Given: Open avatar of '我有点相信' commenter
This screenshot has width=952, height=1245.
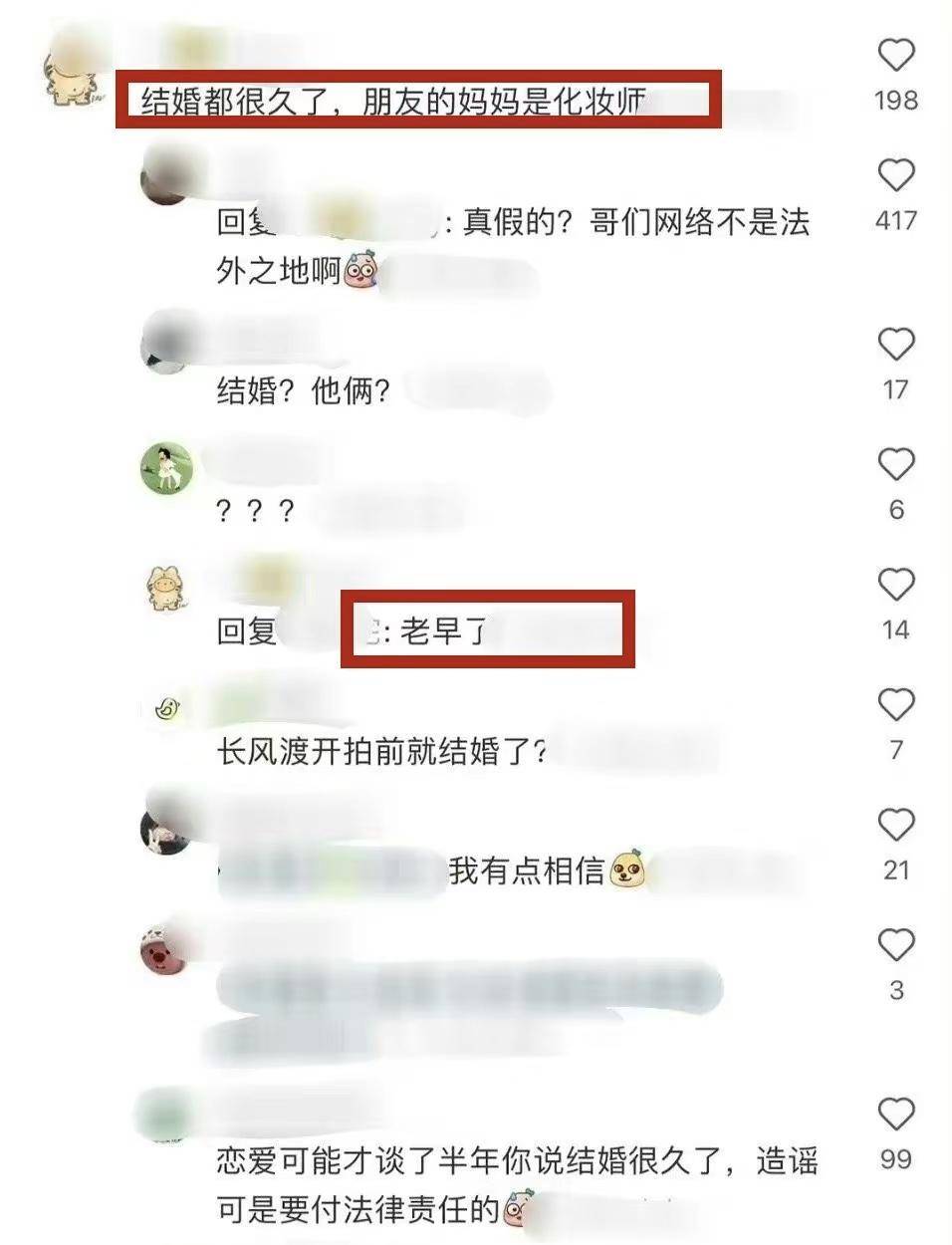Looking at the screenshot, I should pyautogui.click(x=165, y=829).
